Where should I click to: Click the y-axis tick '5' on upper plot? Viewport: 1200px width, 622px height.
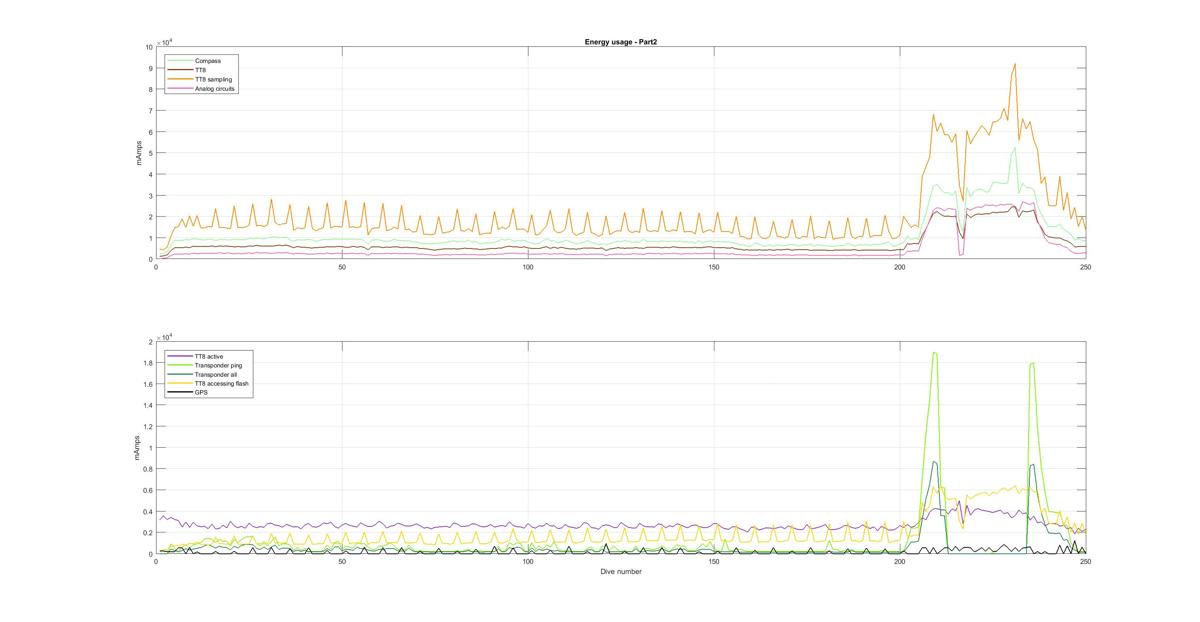coord(150,154)
